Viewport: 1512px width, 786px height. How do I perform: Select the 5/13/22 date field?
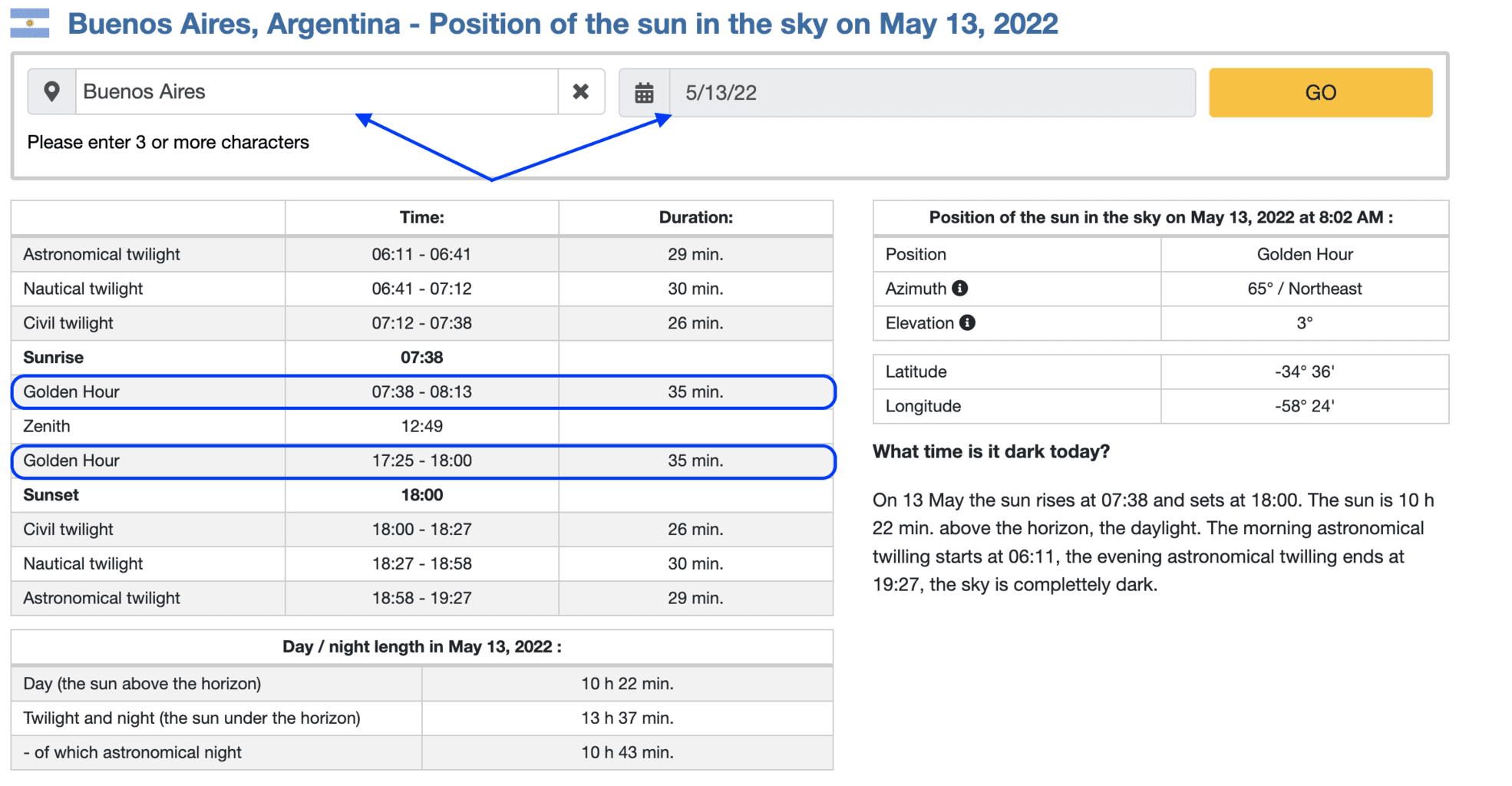coord(933,93)
